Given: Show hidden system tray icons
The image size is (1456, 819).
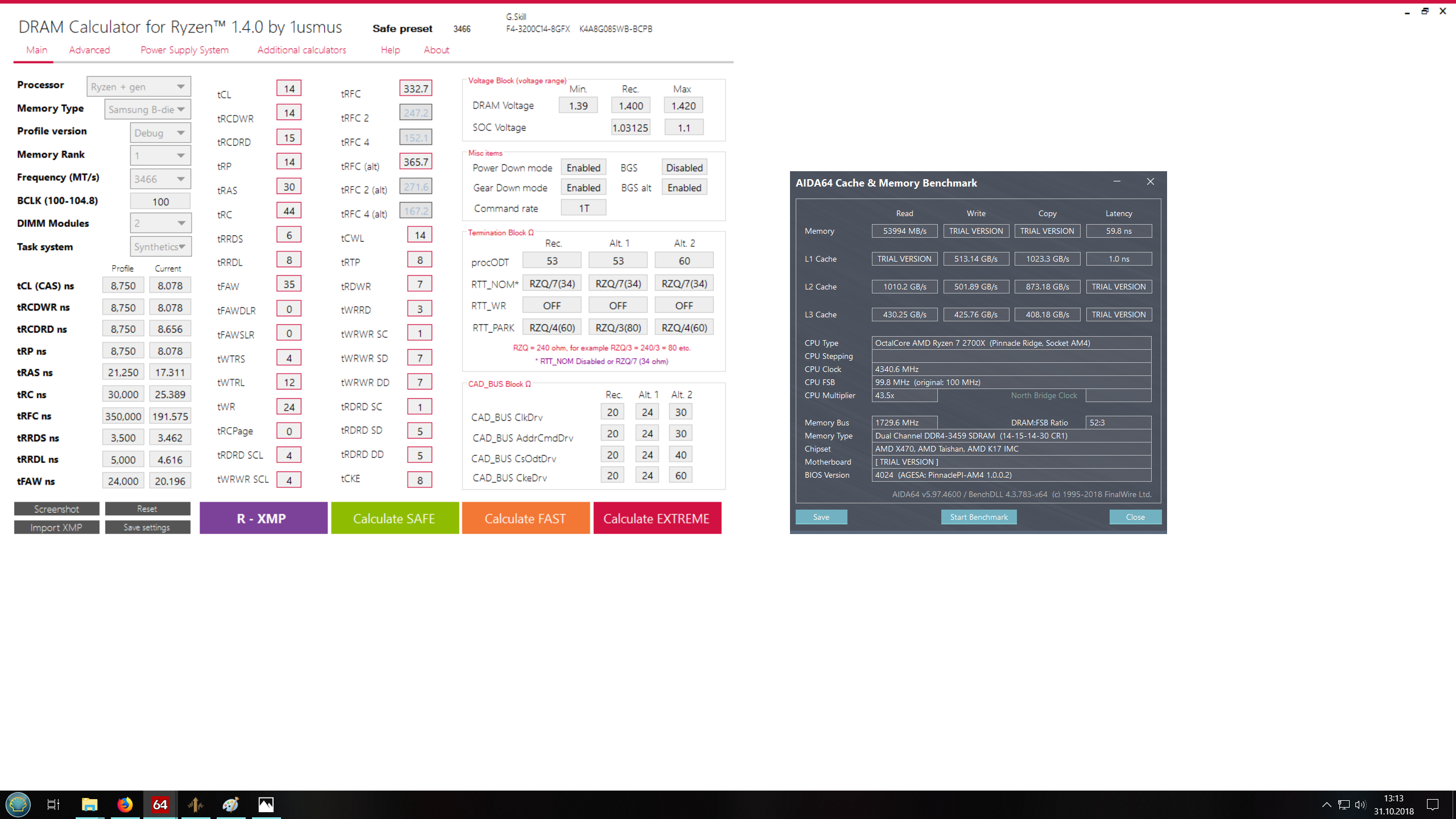Looking at the screenshot, I should (x=1326, y=804).
